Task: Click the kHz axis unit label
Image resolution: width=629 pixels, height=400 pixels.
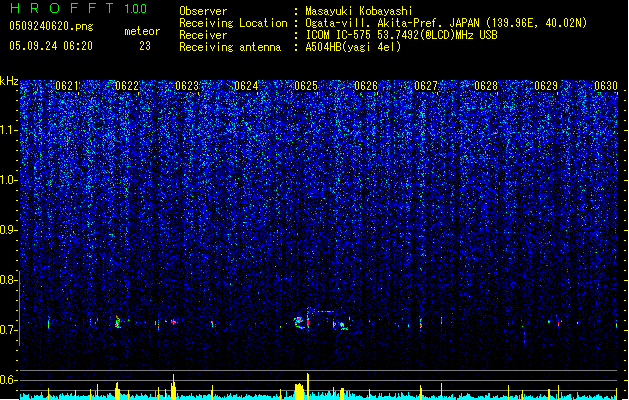Action: [x=9, y=81]
